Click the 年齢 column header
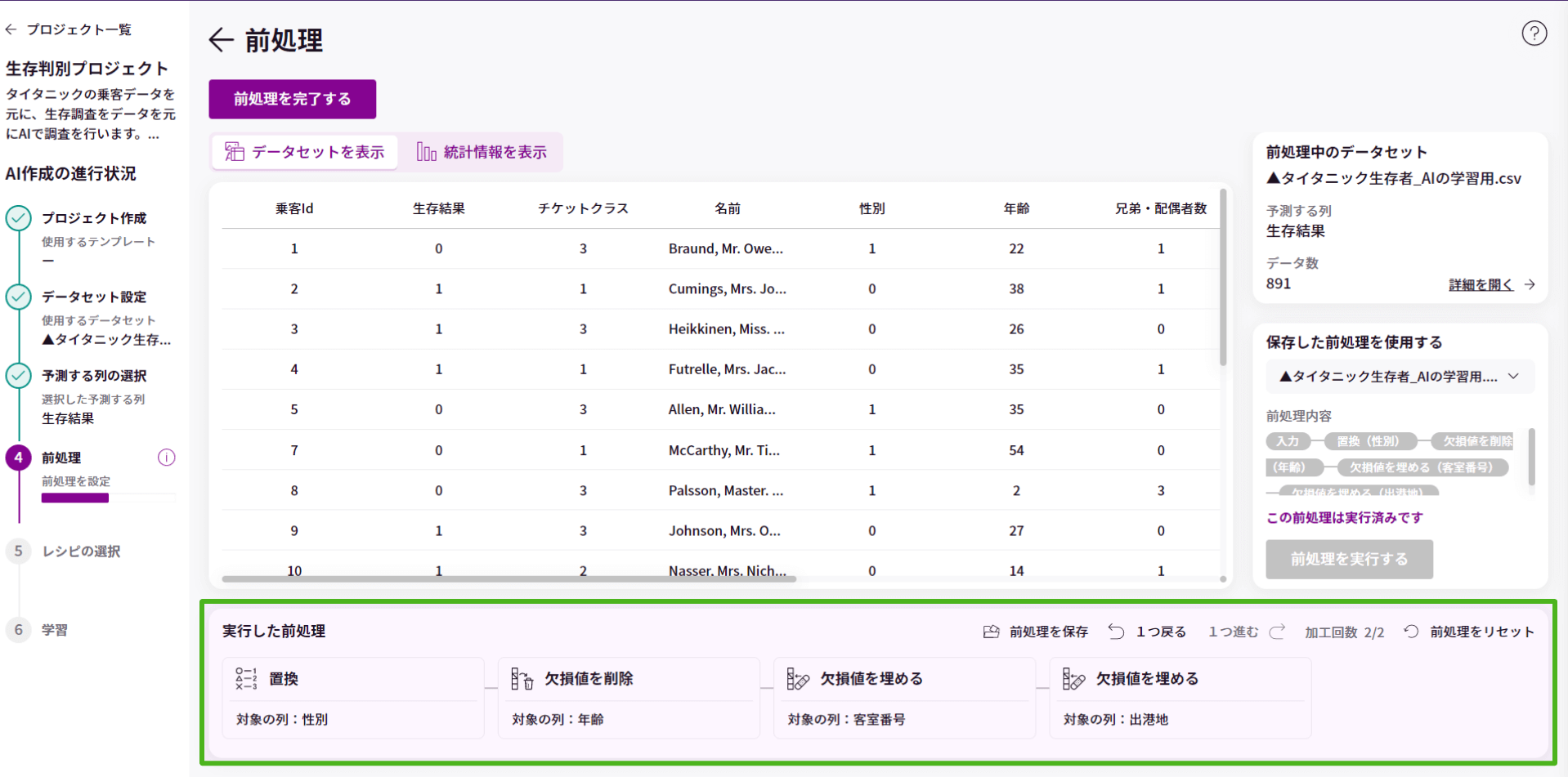This screenshot has height=777, width=1568. click(1016, 208)
